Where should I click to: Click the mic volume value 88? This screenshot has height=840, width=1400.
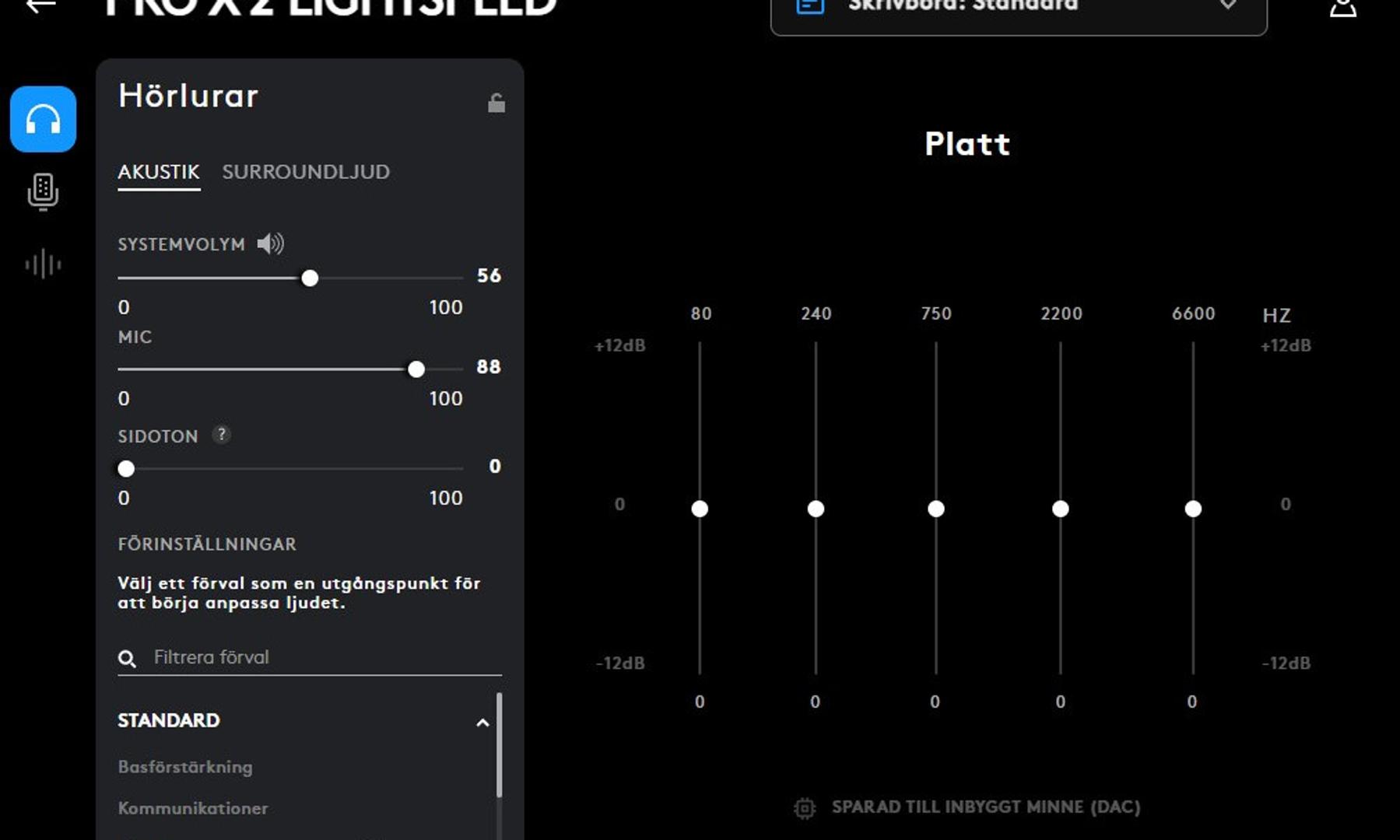(x=489, y=367)
